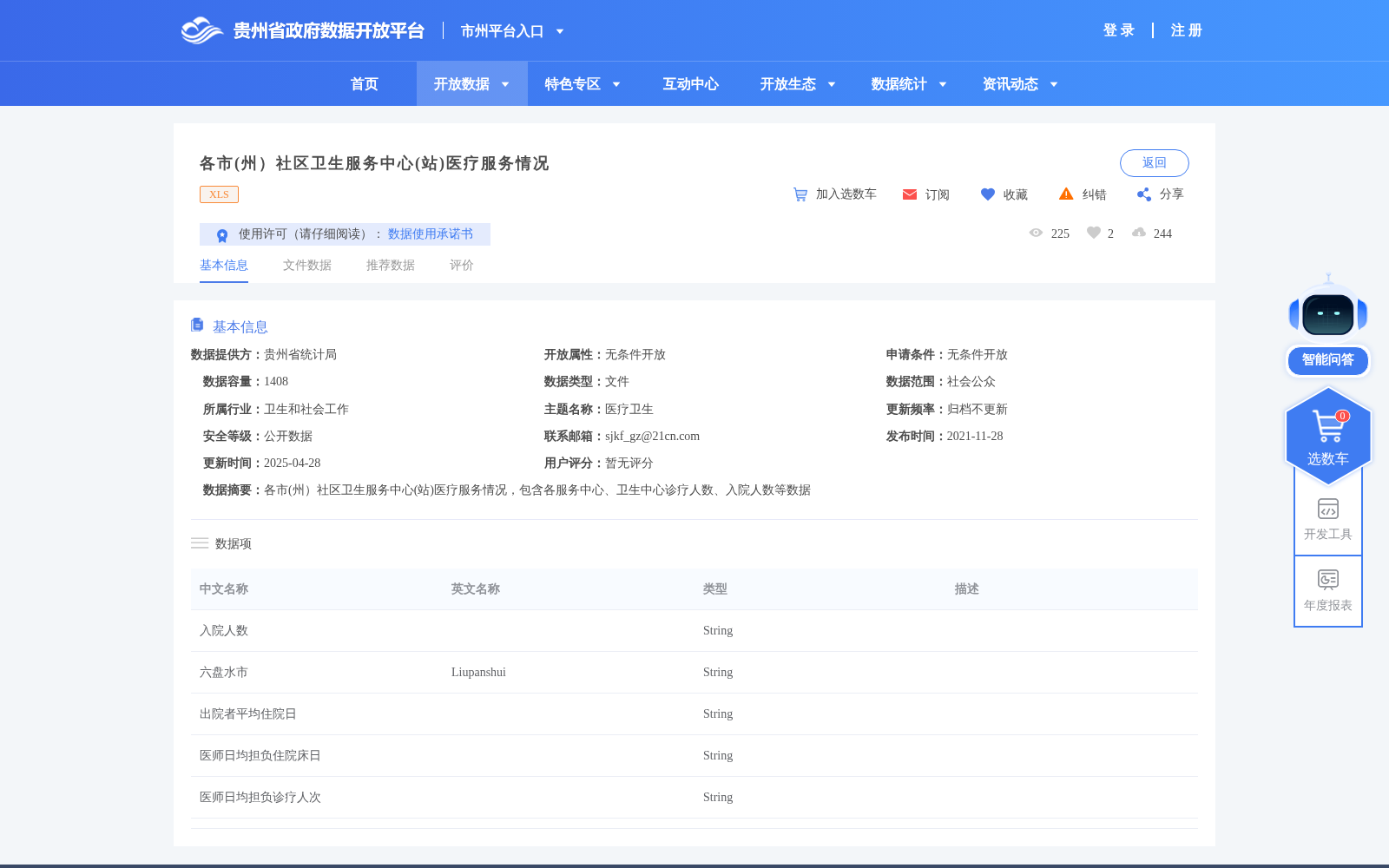Click the 更新时间 value 2025-04-28
The image size is (1389, 868).
point(292,464)
